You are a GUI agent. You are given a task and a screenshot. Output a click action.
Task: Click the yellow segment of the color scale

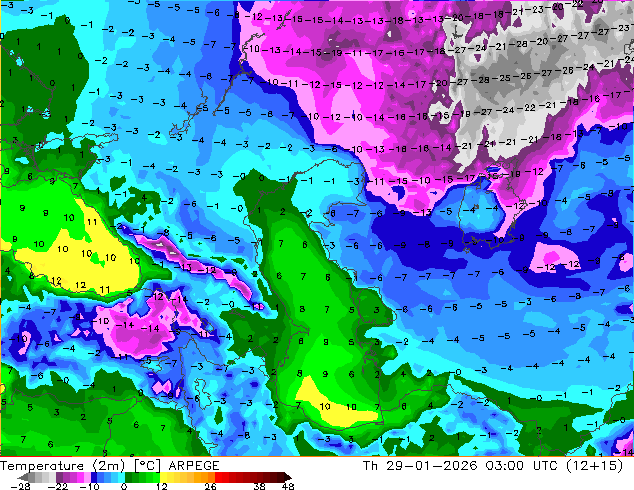[163, 477]
